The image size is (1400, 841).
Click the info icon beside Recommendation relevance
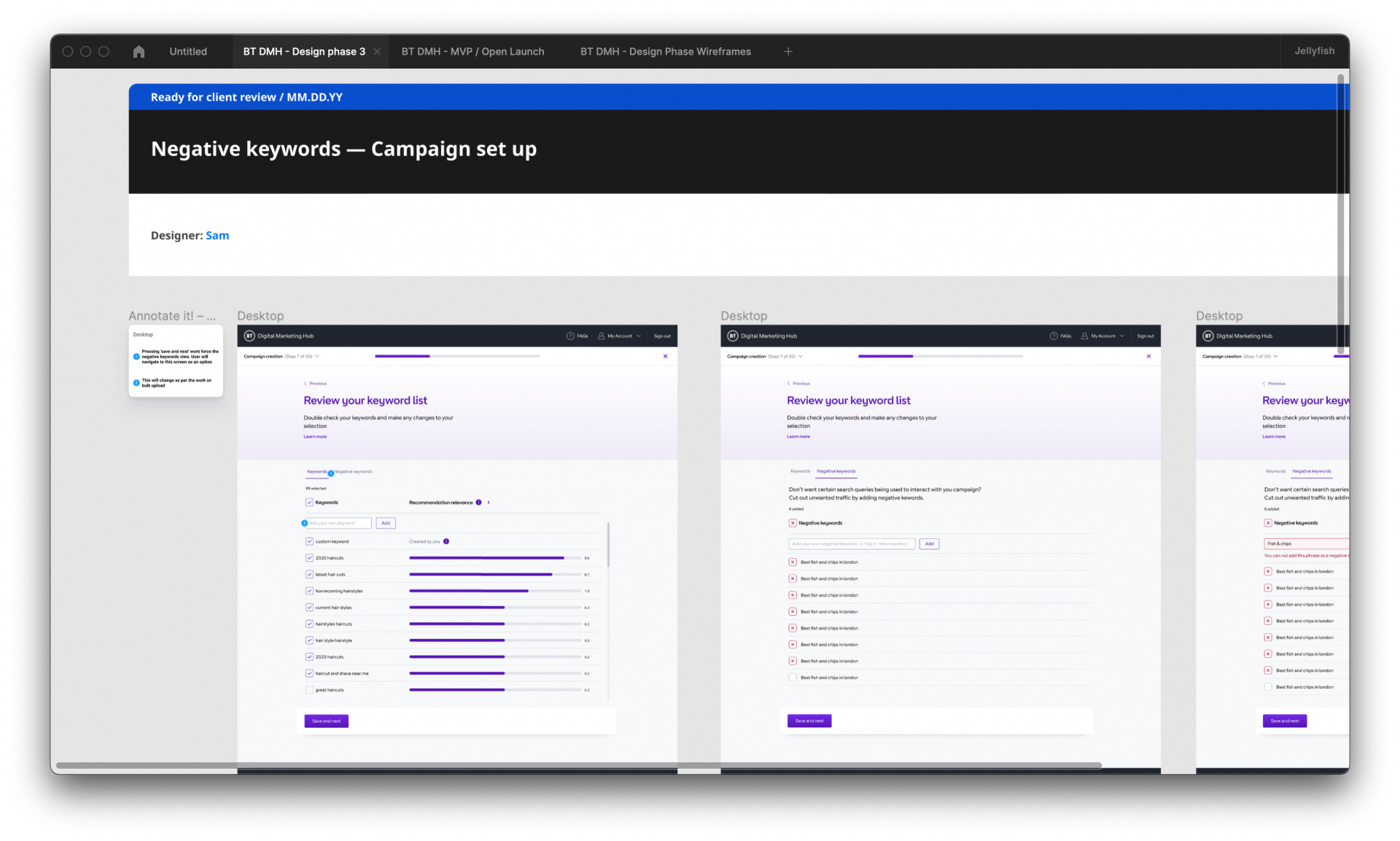point(478,503)
